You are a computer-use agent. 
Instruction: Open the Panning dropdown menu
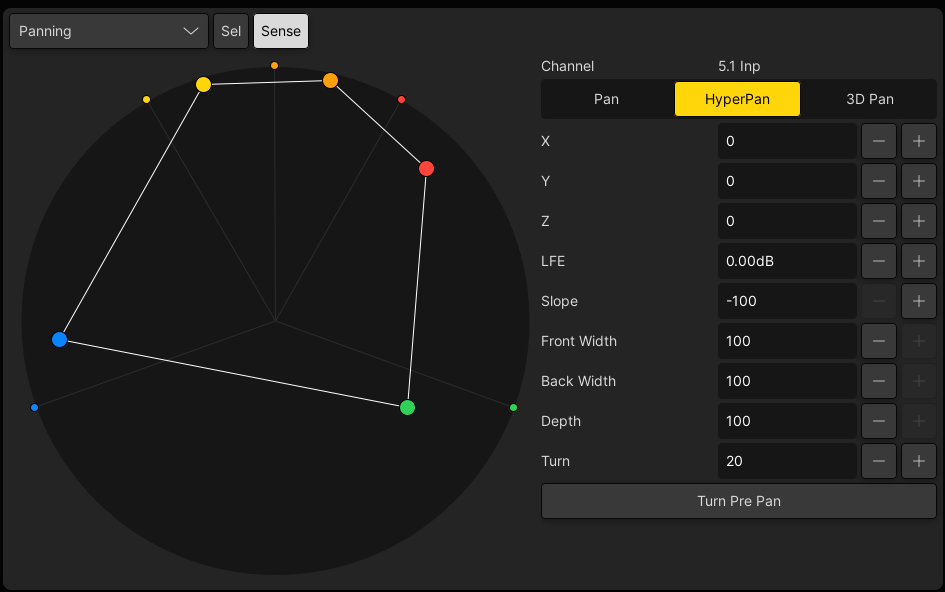(108, 31)
